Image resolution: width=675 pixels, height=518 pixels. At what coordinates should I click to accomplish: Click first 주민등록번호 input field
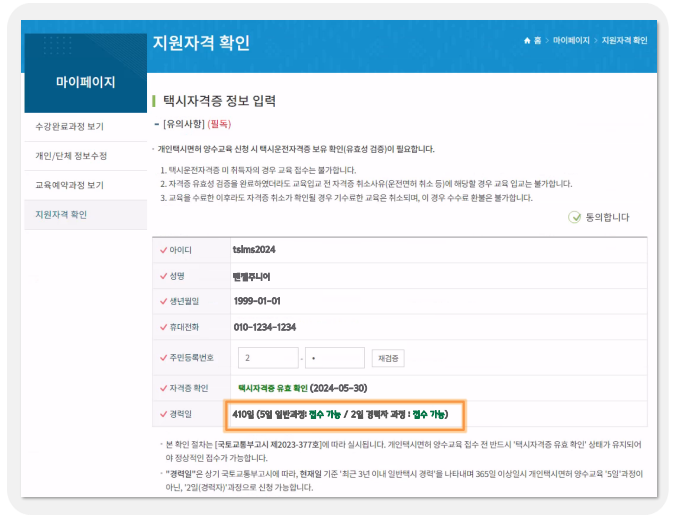click(x=268, y=358)
